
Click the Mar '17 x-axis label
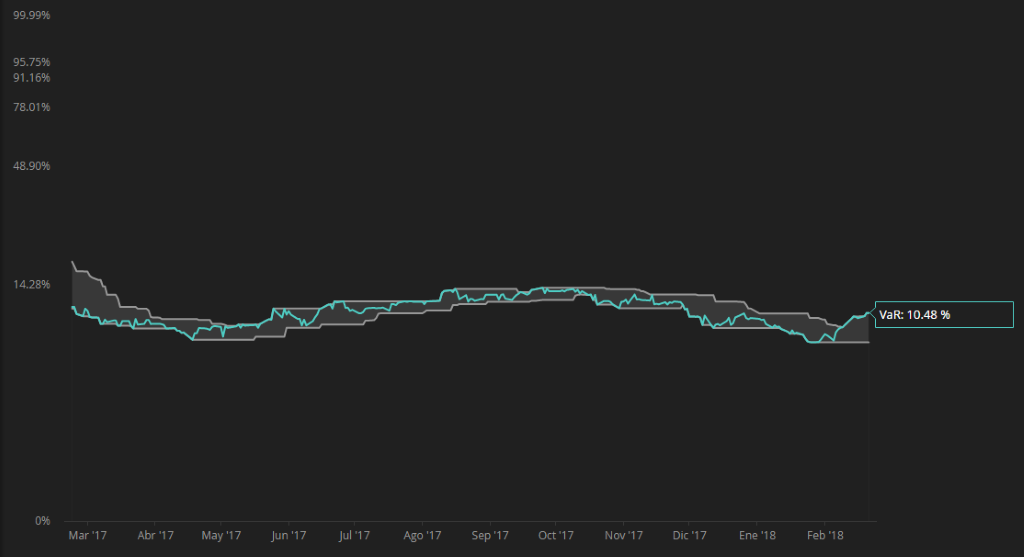click(x=87, y=536)
